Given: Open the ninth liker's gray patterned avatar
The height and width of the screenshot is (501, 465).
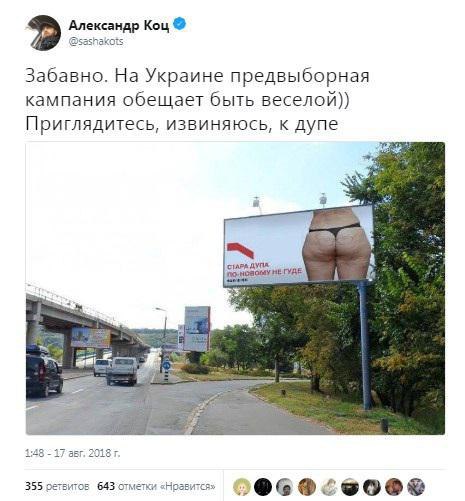Looking at the screenshot, I should point(416,487).
